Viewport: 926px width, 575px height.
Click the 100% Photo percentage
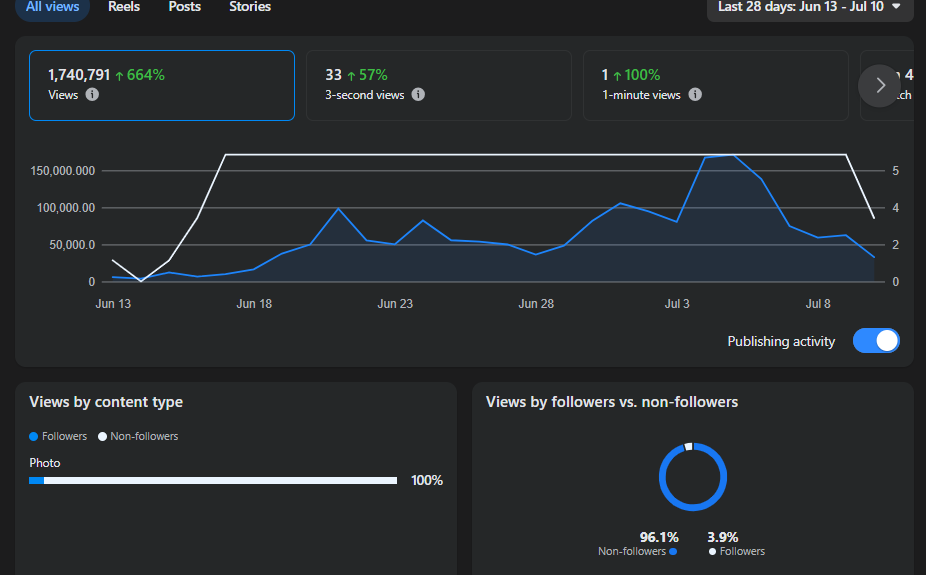427,481
